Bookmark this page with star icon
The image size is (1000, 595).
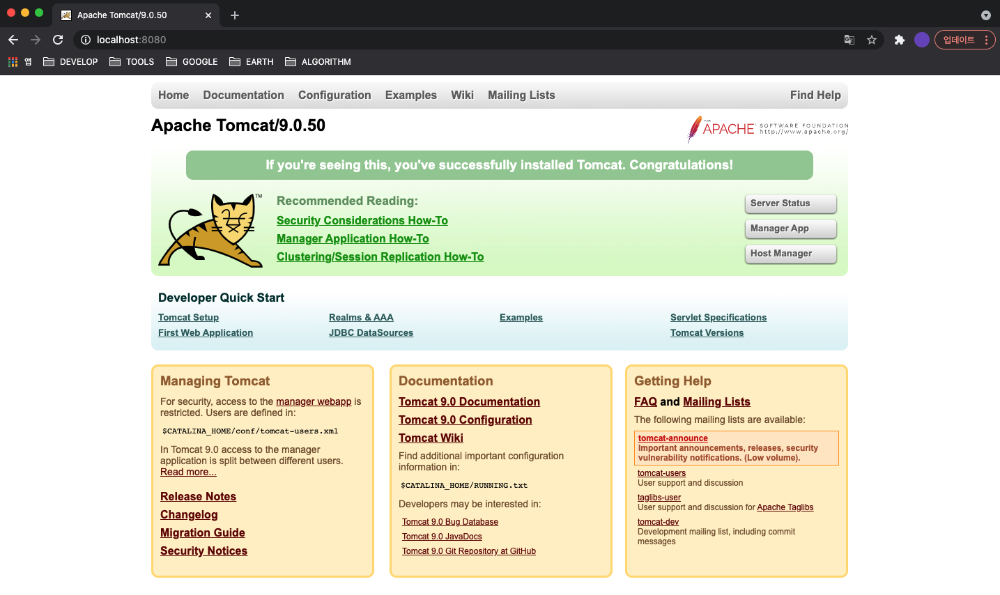tap(872, 40)
